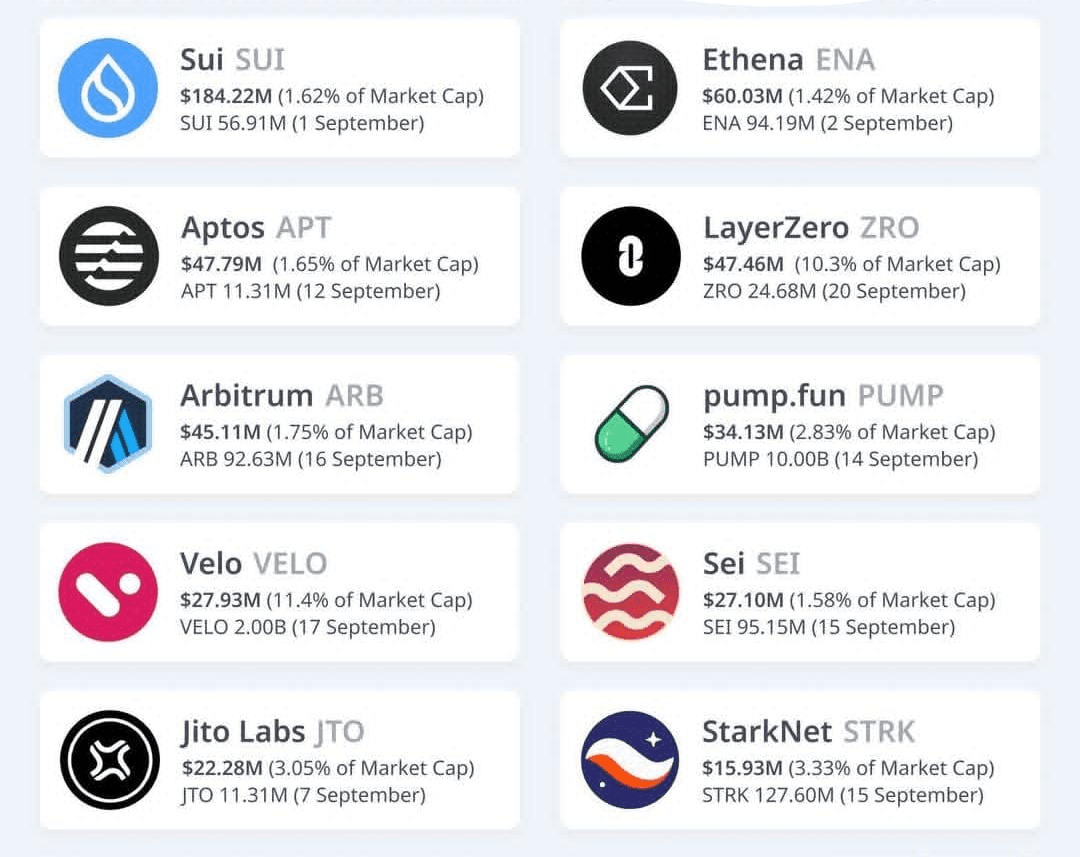
Task: Click the Jito Labs black logo
Action: (108, 760)
